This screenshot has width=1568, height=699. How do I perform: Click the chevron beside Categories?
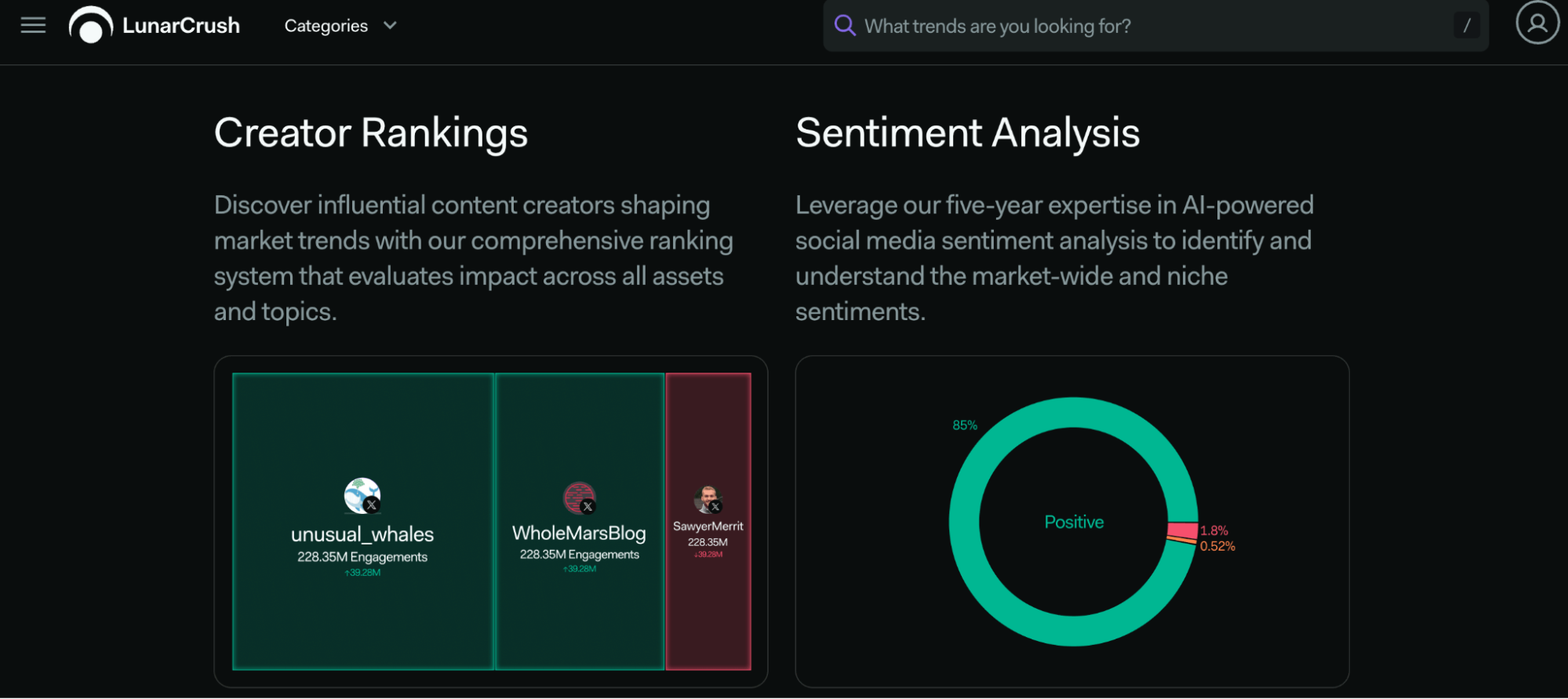point(390,26)
